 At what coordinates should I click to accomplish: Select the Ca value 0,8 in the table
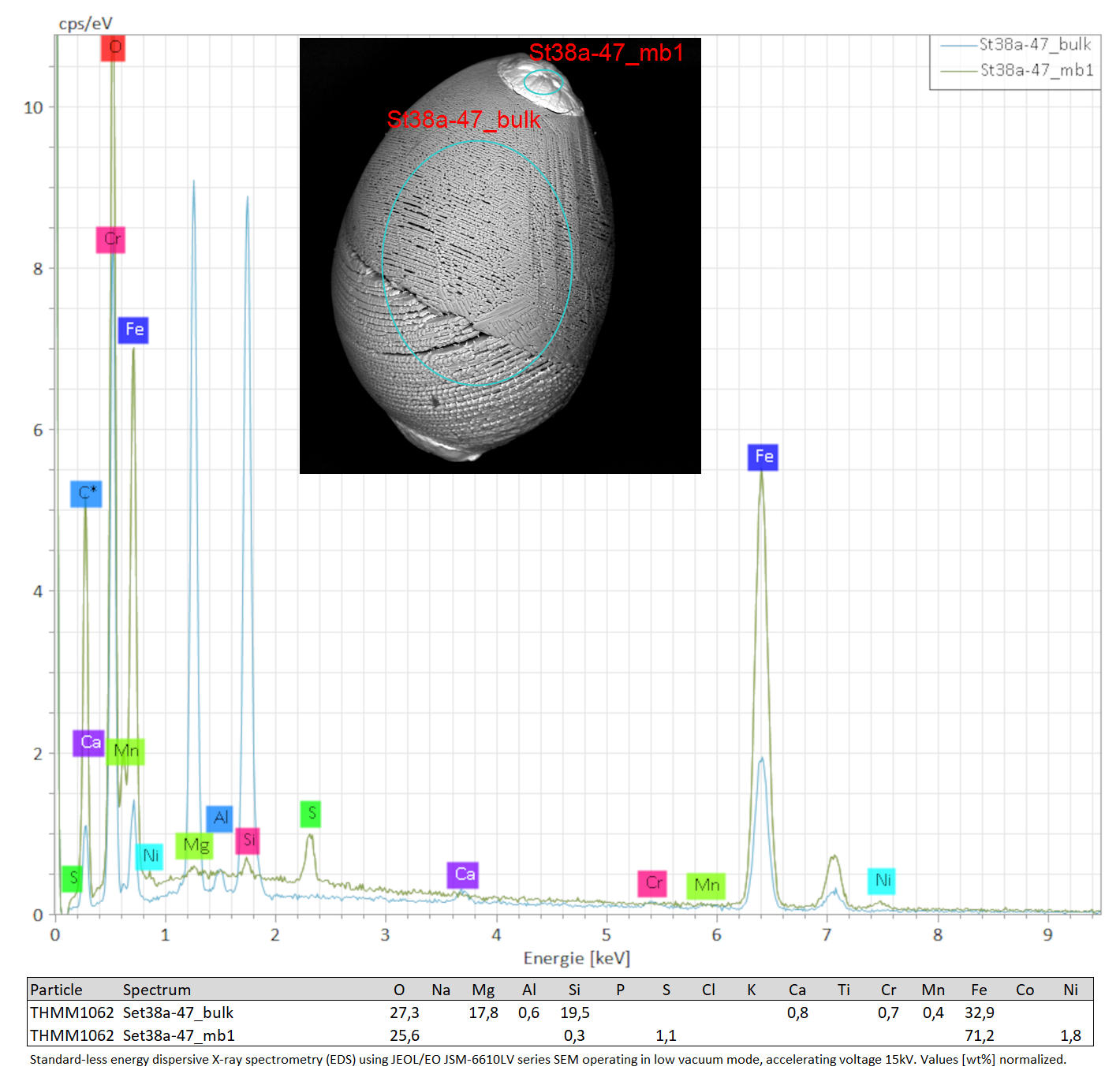(x=797, y=1012)
